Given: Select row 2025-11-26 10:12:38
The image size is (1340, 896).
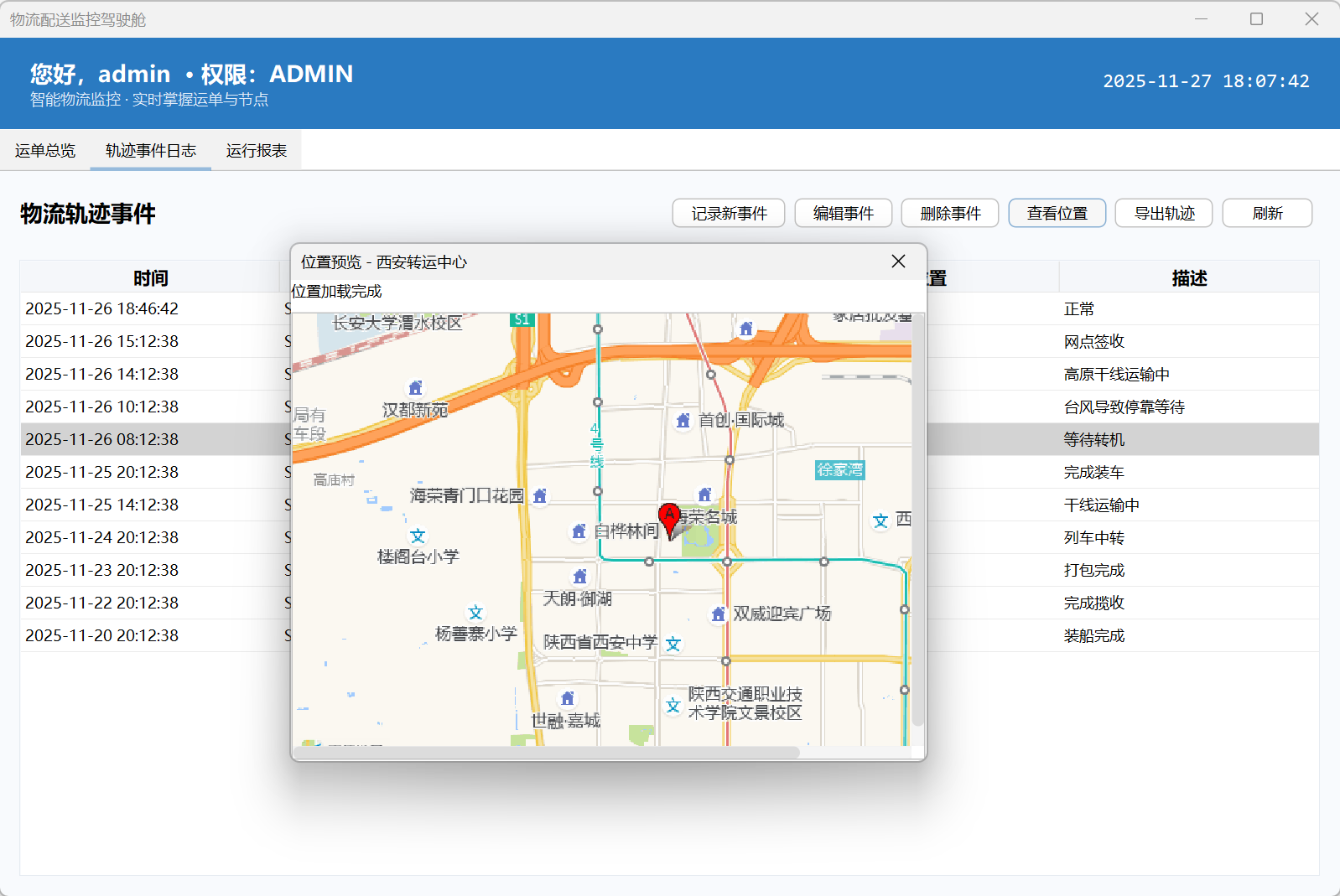Looking at the screenshot, I should (x=669, y=407).
